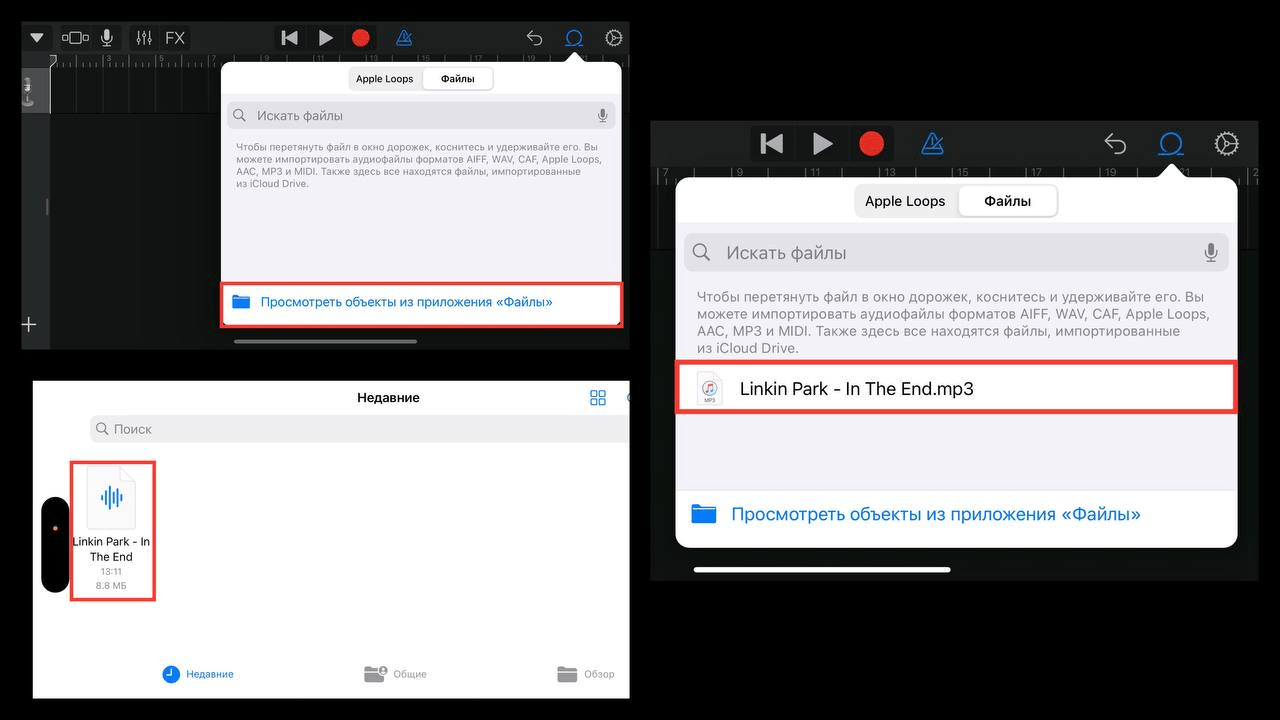Select Linkin Park - In The End.mp3 row
This screenshot has width=1280, height=720.
[955, 389]
